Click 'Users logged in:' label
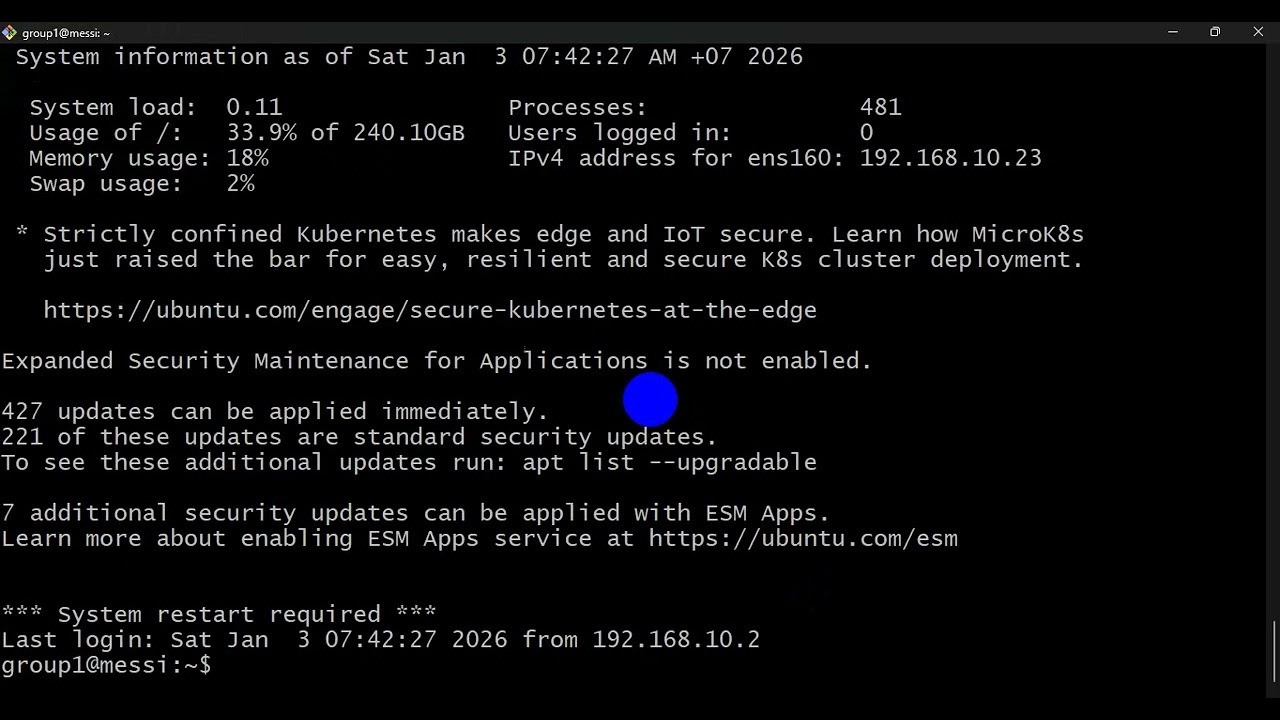This screenshot has height=720, width=1280. [x=620, y=133]
